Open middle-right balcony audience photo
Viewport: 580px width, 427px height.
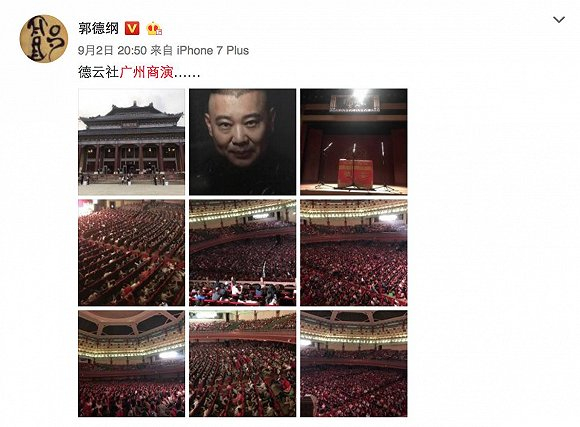coord(354,253)
